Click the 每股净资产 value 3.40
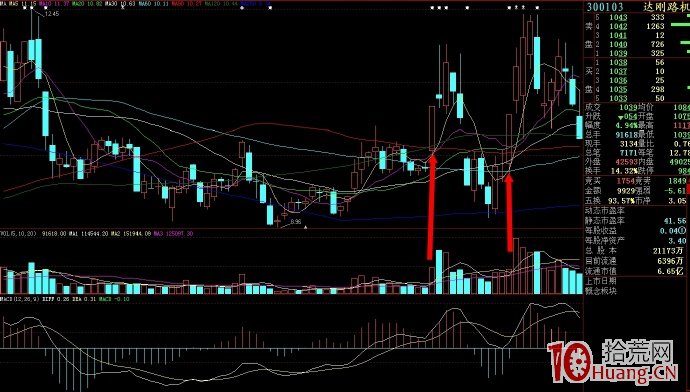The height and width of the screenshot is (392, 690). click(678, 240)
